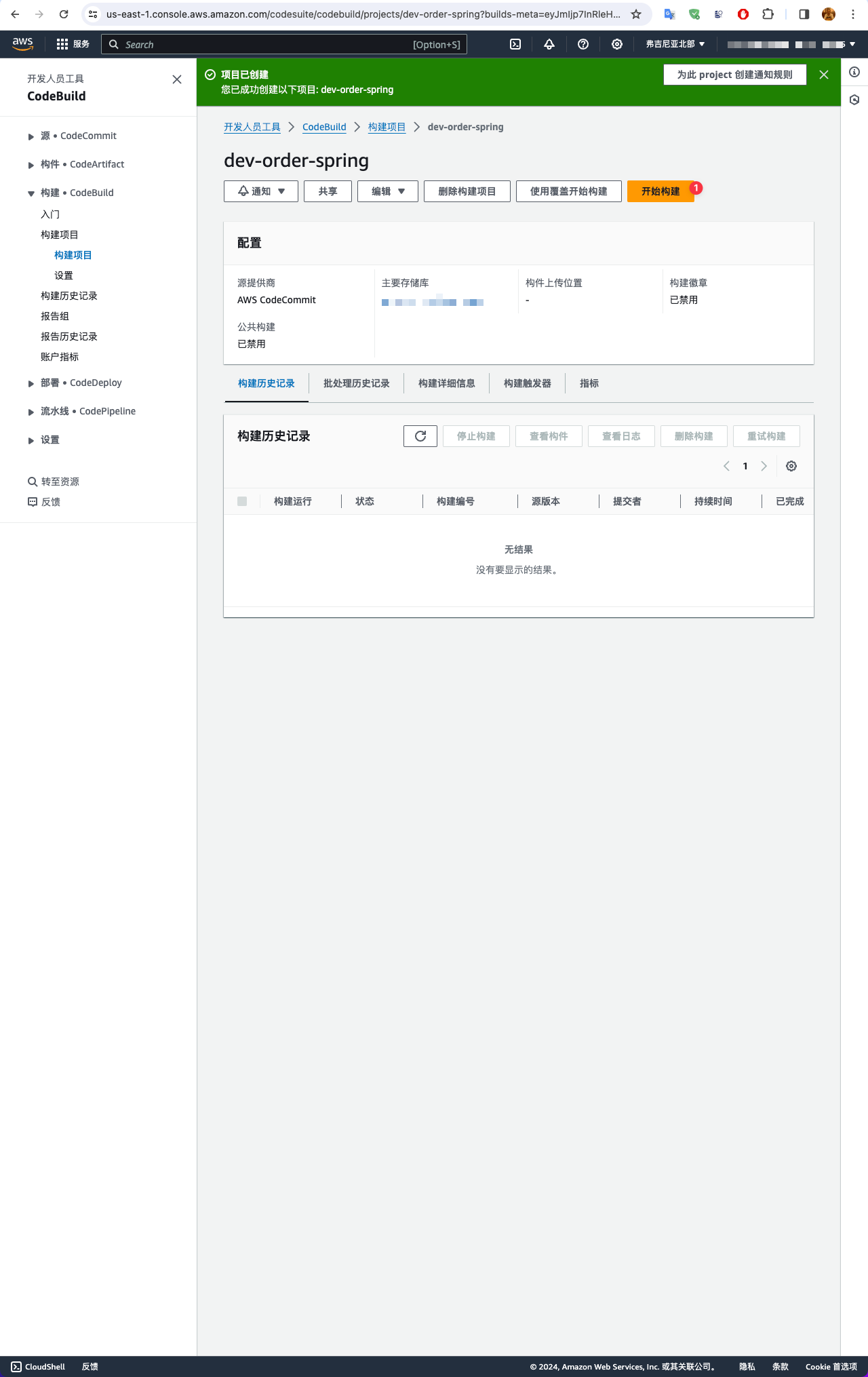This screenshot has height=1377, width=868.
Task: Open 报告组 in the sidebar
Action: click(x=55, y=316)
